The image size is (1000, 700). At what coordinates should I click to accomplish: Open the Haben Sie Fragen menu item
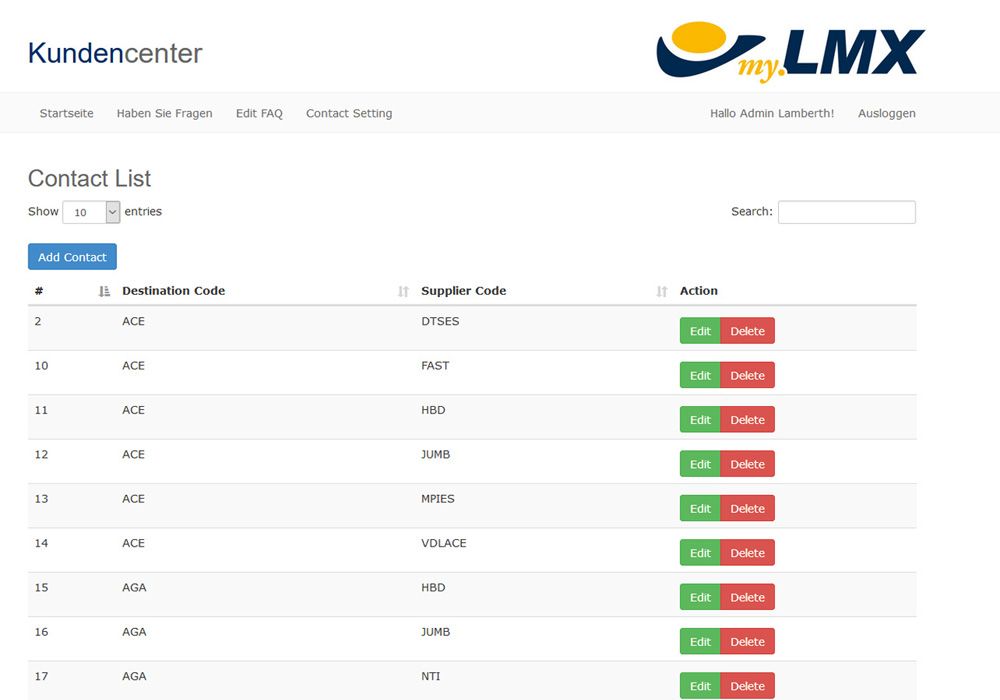click(x=164, y=114)
